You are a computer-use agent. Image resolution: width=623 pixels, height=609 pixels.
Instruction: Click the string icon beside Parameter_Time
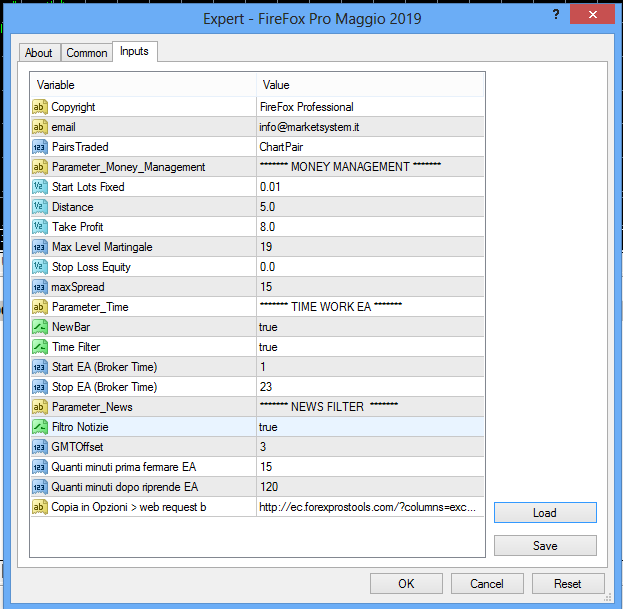[40, 307]
